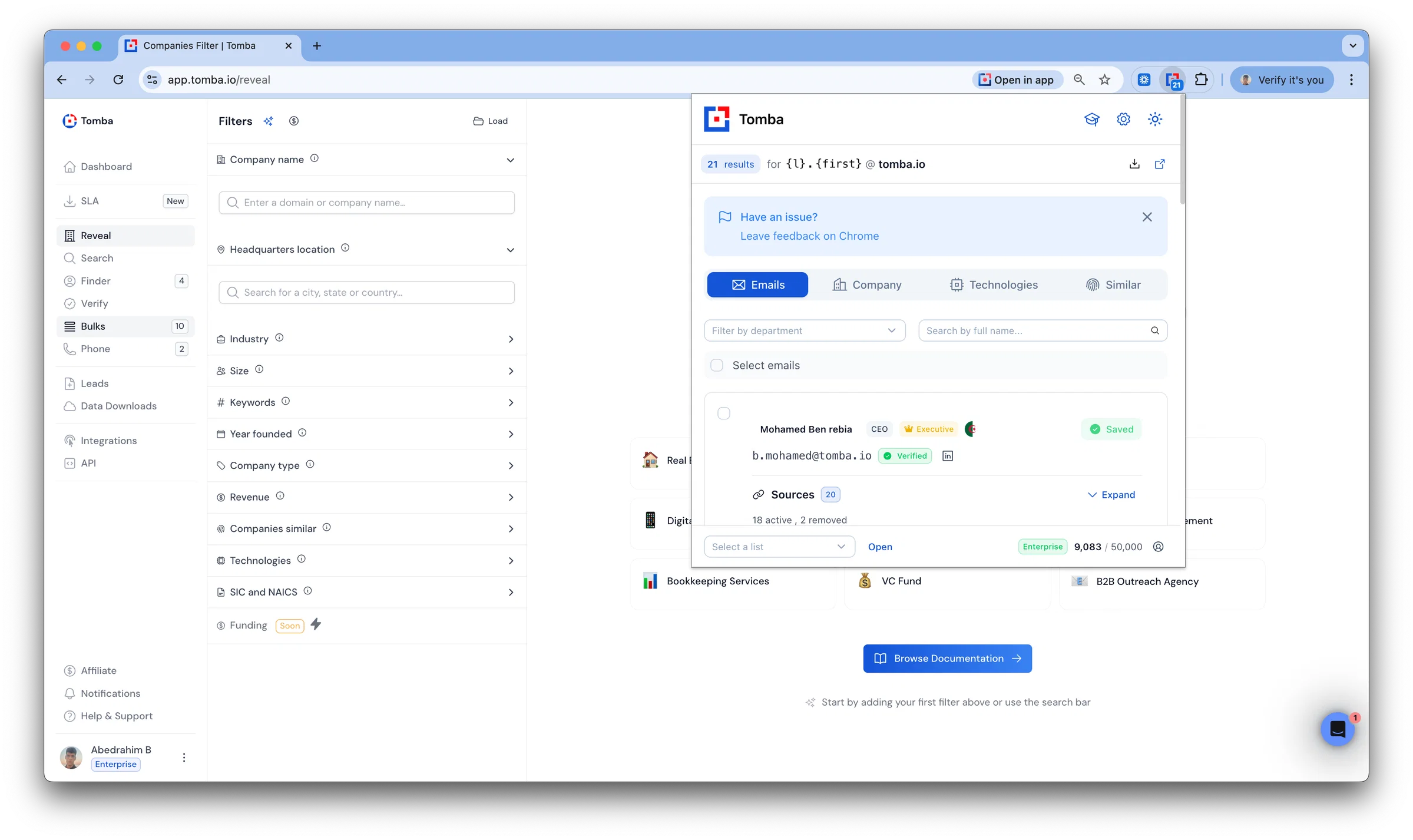Bookmark this page with star icon

point(1104,80)
